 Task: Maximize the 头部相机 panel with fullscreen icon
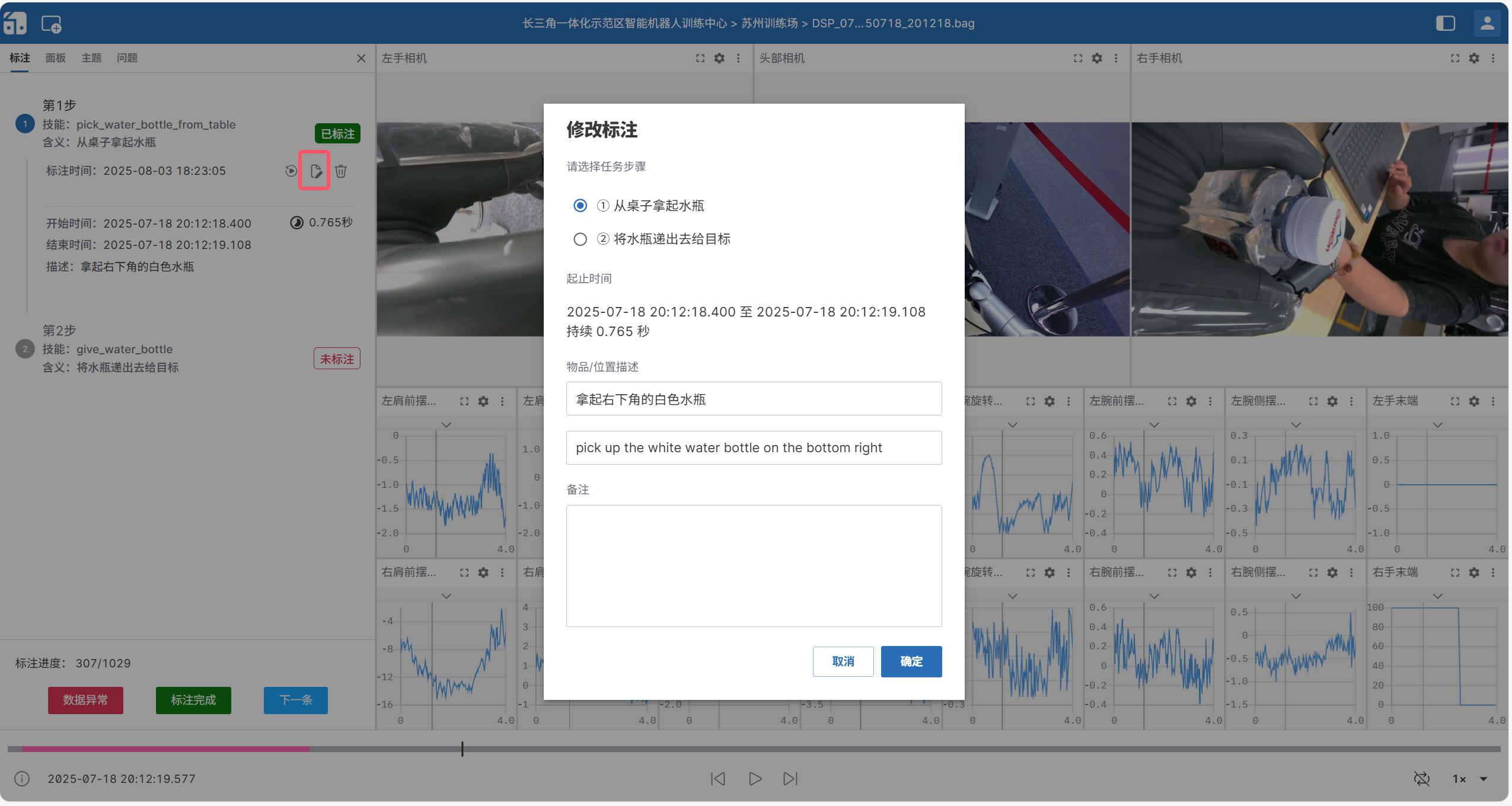[x=1078, y=58]
